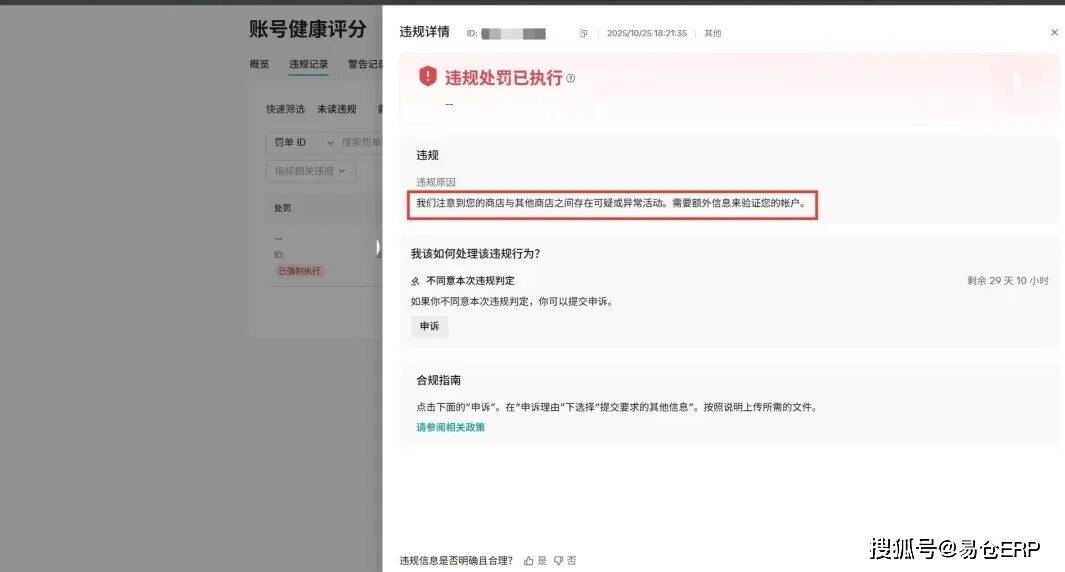
Task: Click the timestamp 2025/10/25 18:21:35
Action: point(647,33)
